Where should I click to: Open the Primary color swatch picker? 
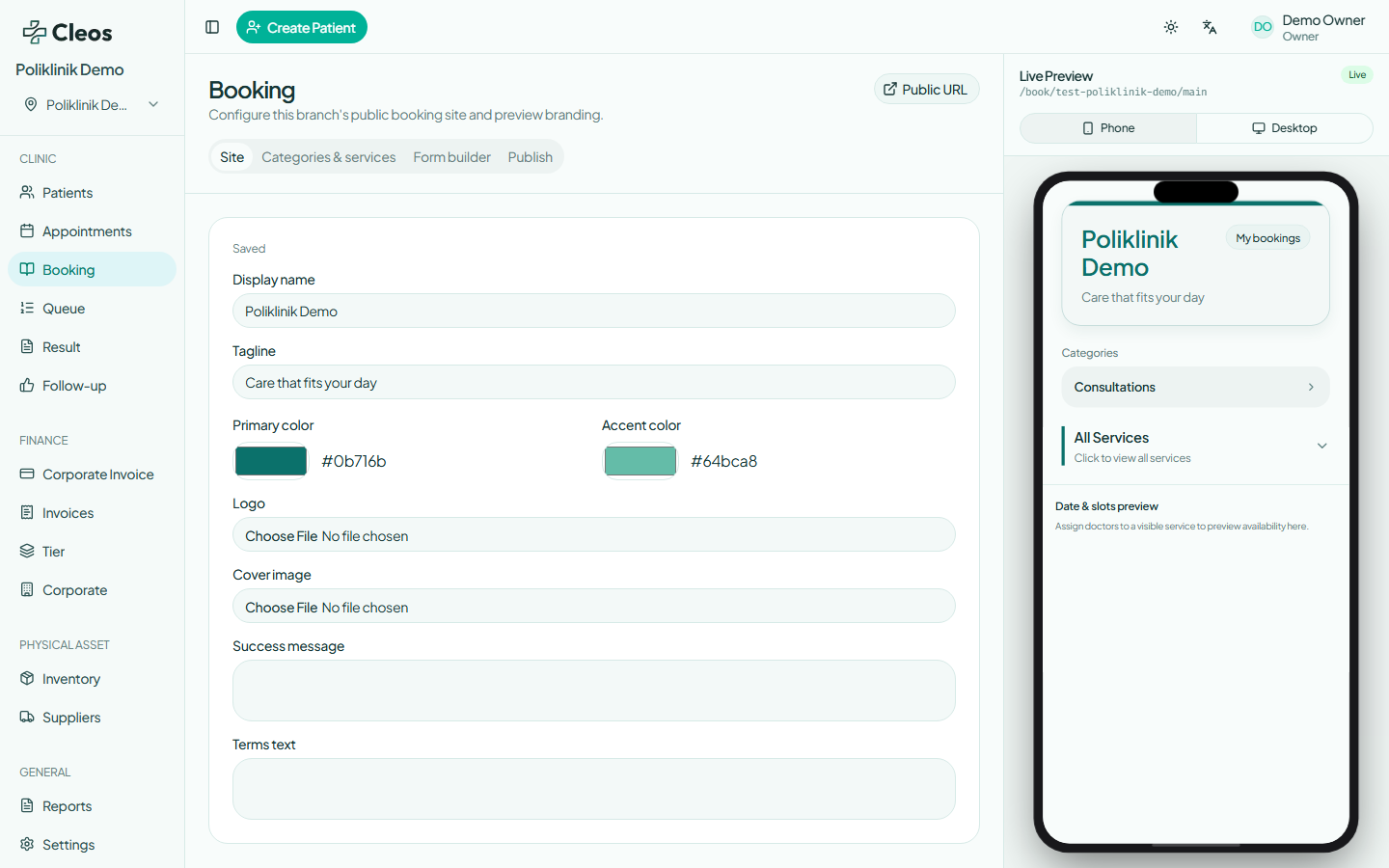pos(271,461)
